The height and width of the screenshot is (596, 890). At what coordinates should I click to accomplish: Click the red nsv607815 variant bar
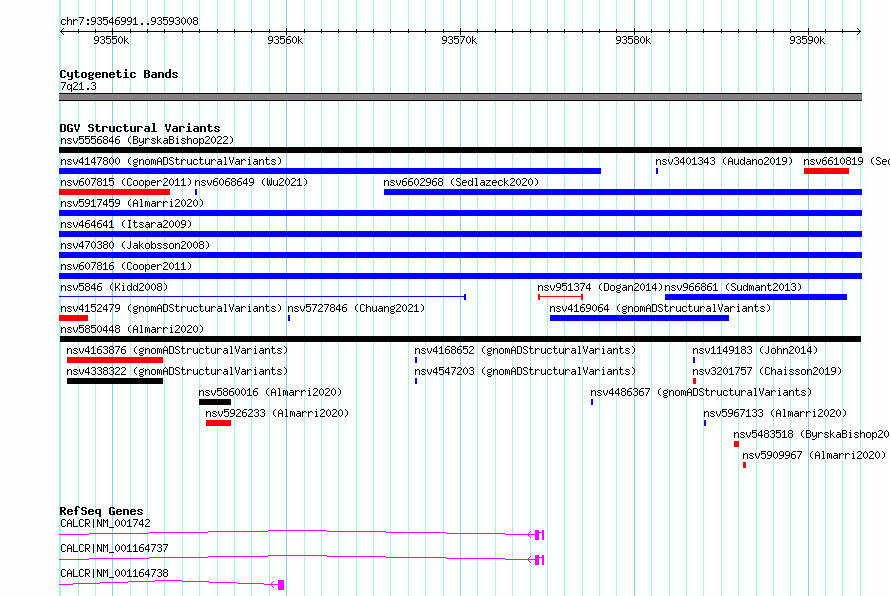click(115, 192)
